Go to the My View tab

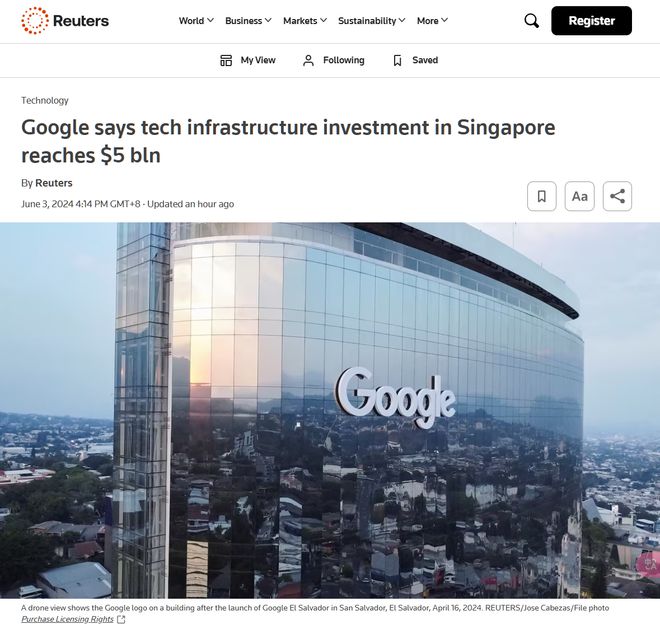tap(248, 60)
